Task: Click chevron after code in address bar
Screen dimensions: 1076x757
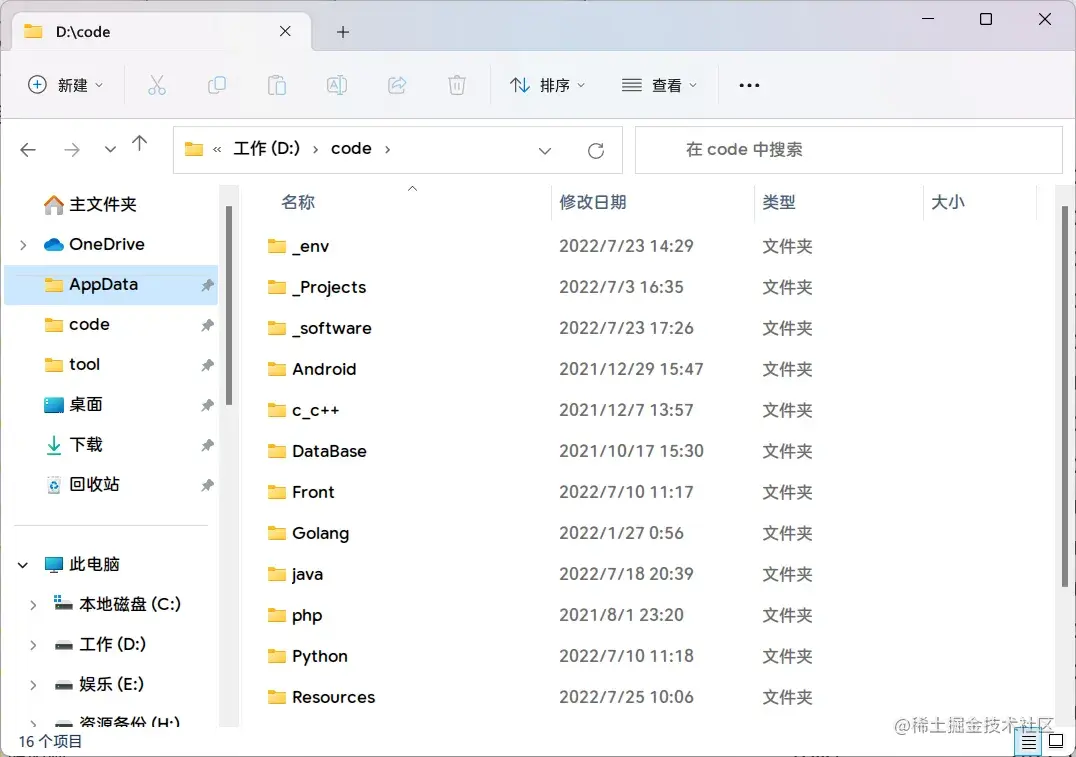Action: point(388,149)
